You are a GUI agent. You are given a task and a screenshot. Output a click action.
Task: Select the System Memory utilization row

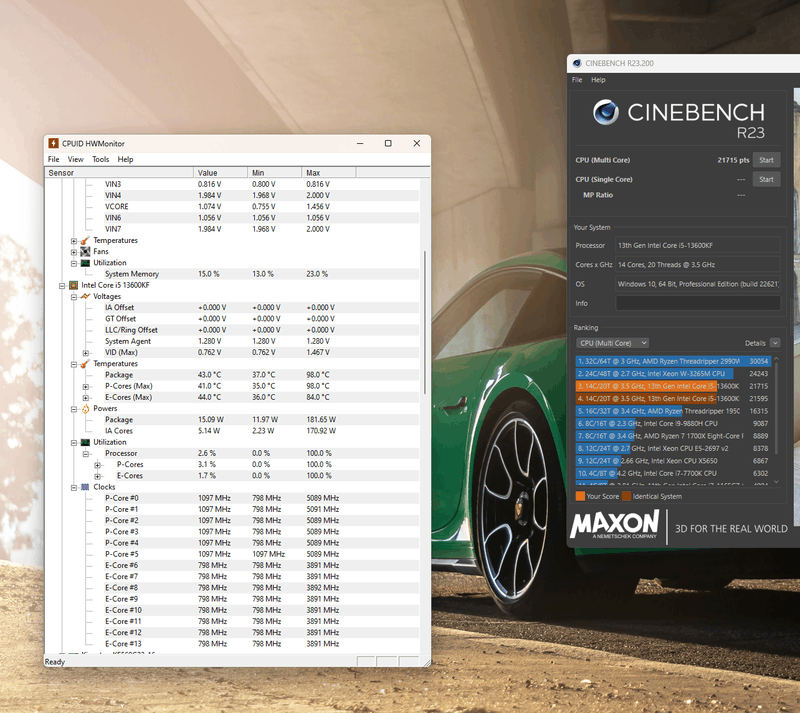coord(262,274)
